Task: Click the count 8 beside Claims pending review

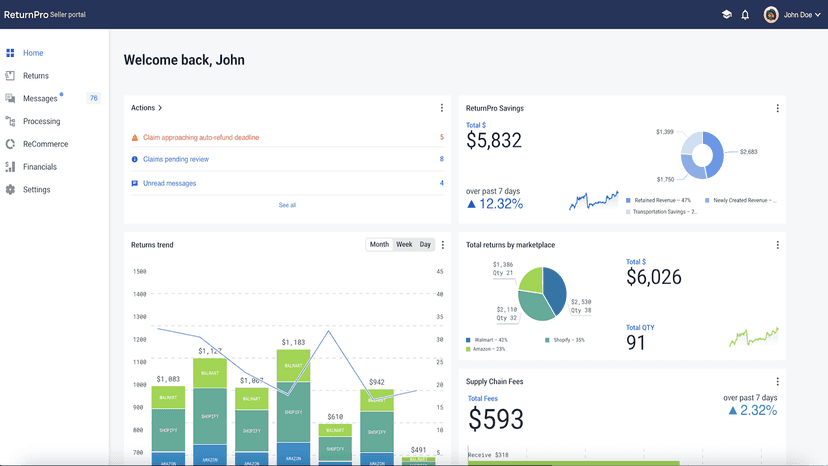Action: [442, 159]
